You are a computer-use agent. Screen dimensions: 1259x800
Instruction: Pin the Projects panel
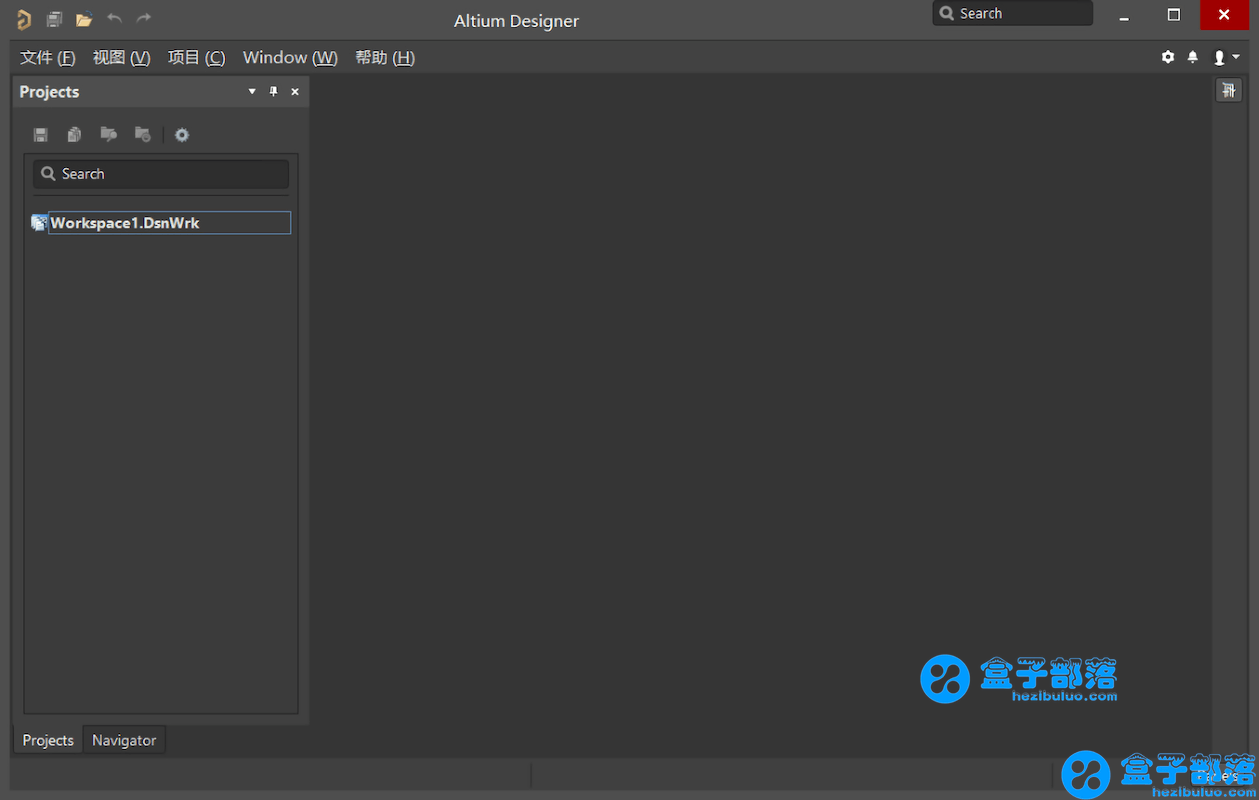pos(273,91)
